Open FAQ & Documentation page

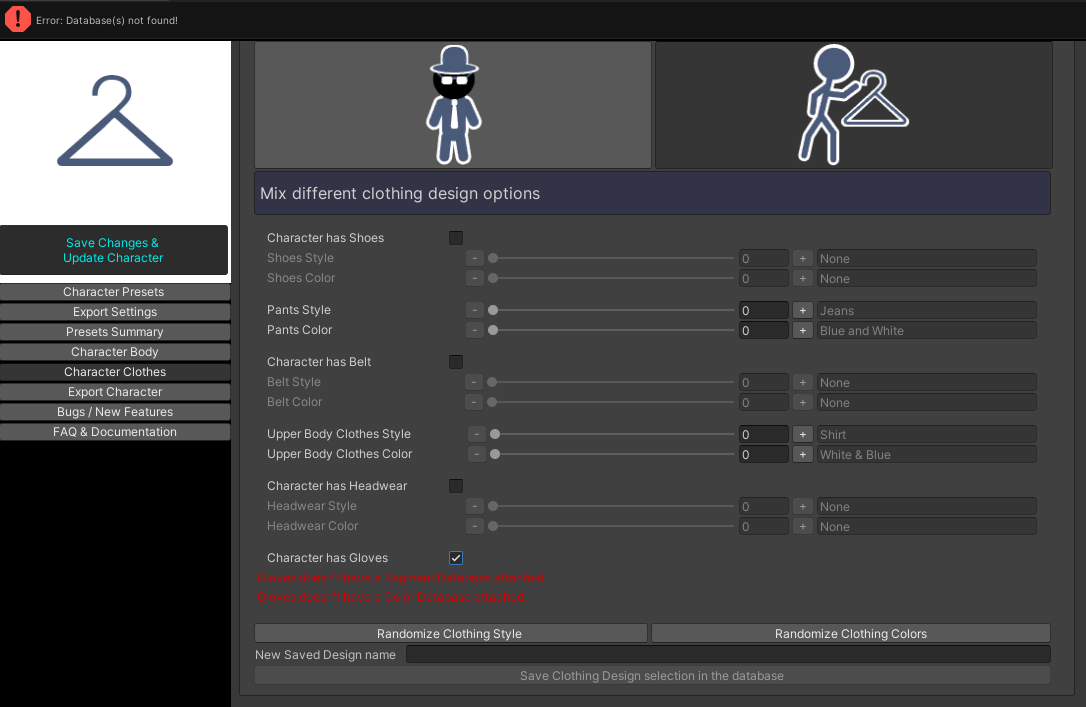click(x=114, y=432)
